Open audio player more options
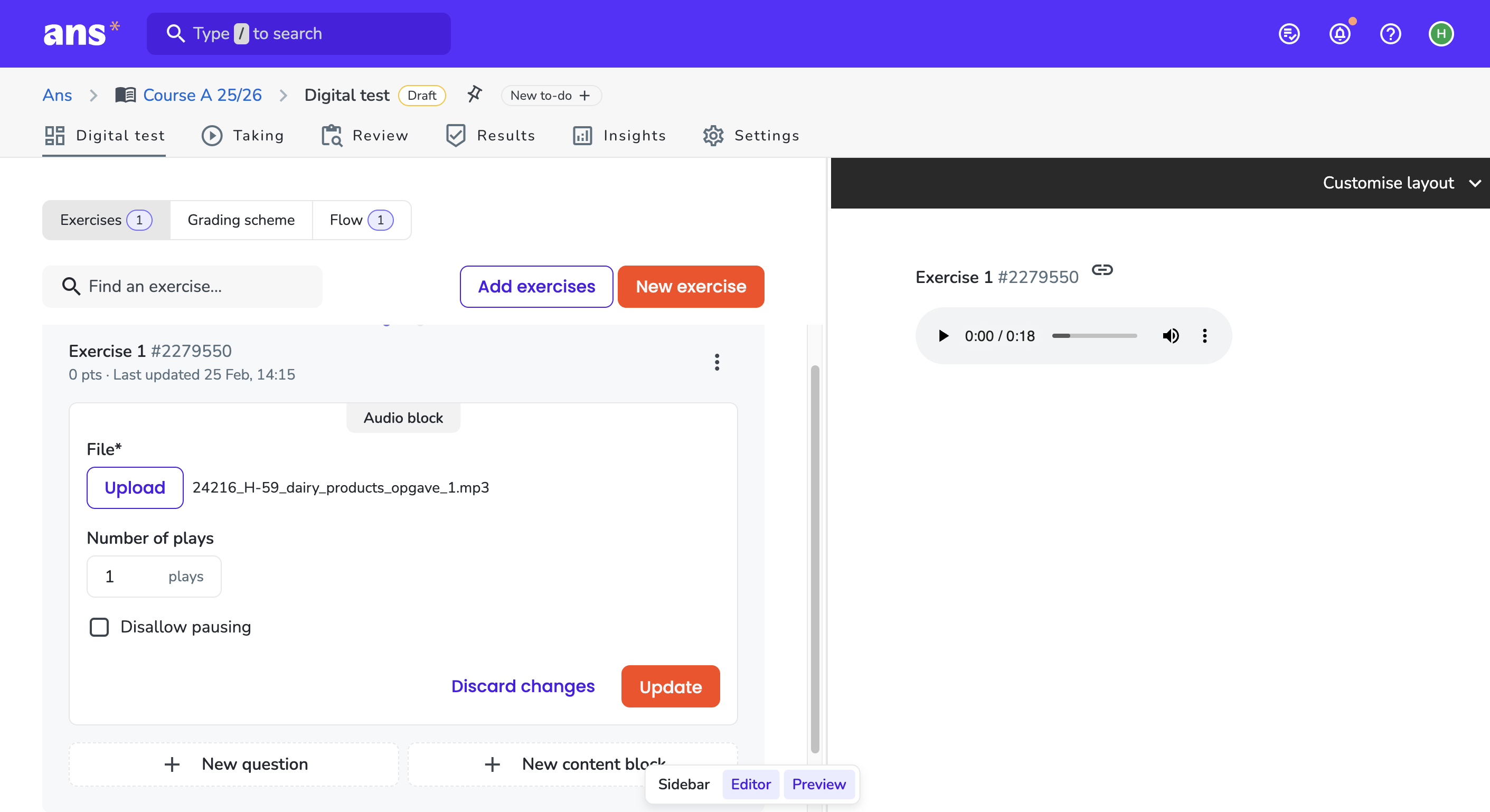Screen dimensions: 1490x812 [1205, 335]
